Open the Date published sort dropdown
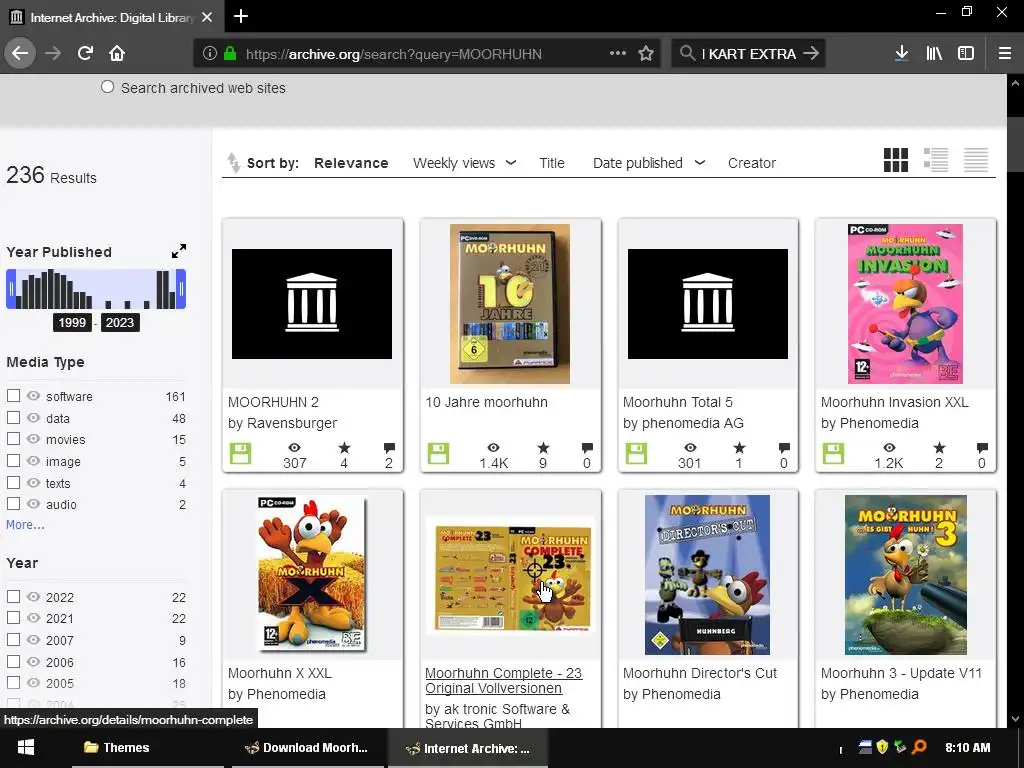Viewport: 1024px width, 768px height. [x=648, y=163]
